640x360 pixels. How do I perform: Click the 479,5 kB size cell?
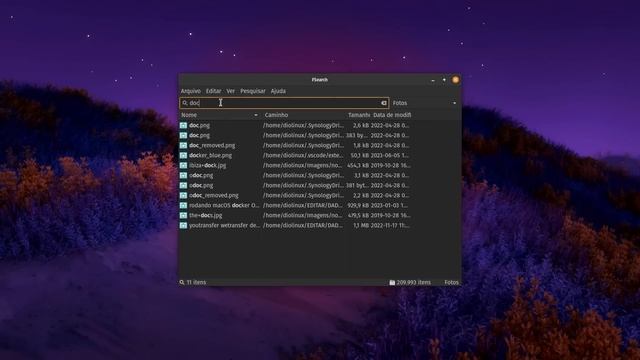358,215
